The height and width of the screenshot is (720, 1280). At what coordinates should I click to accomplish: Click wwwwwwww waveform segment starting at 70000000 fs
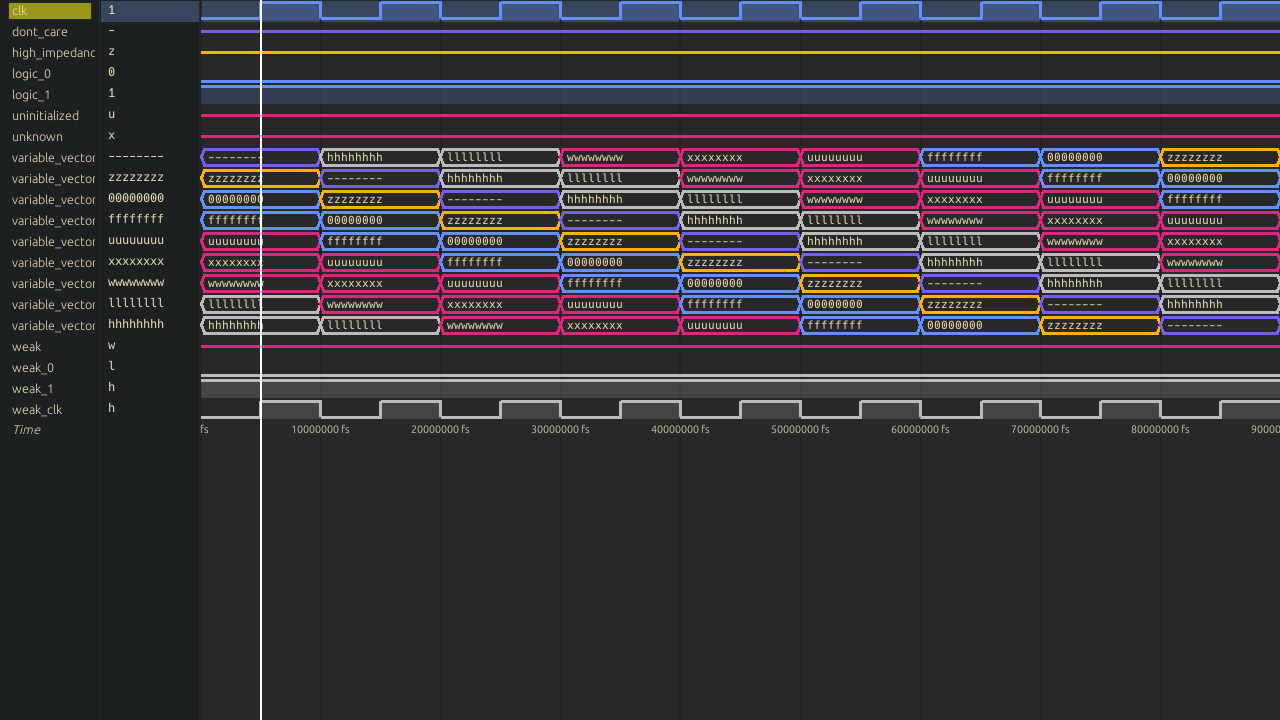point(1101,241)
